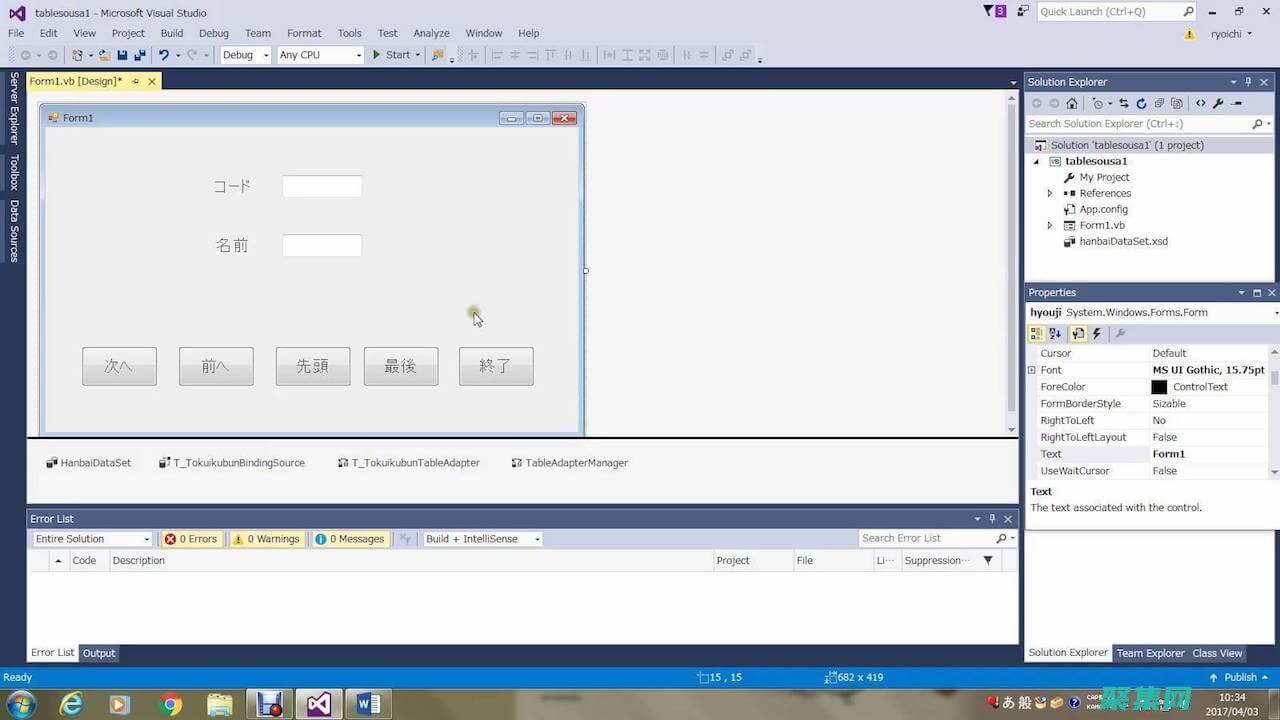
Task: Open the Build menu
Action: pyautogui.click(x=172, y=33)
